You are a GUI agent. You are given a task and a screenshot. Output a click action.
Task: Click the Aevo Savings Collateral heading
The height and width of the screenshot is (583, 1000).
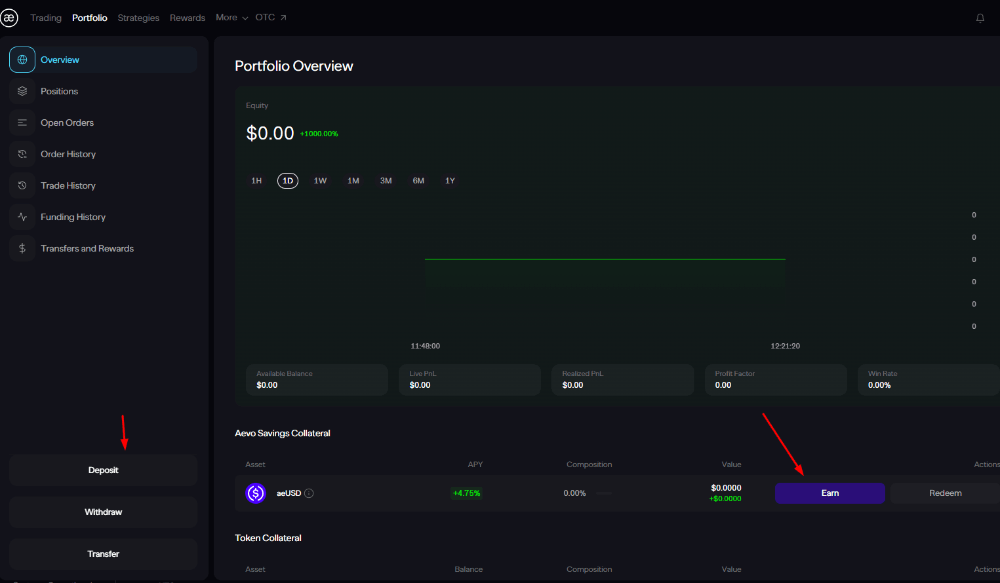pyautogui.click(x=283, y=433)
